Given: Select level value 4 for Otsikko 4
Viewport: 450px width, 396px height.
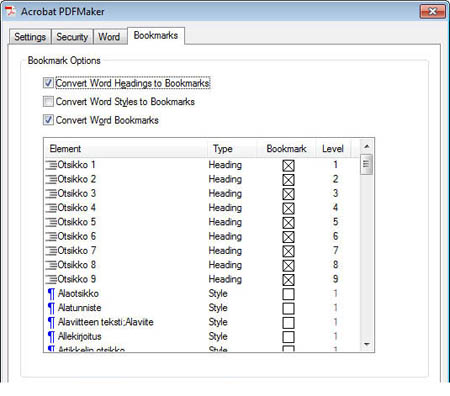Looking at the screenshot, I should tap(335, 208).
